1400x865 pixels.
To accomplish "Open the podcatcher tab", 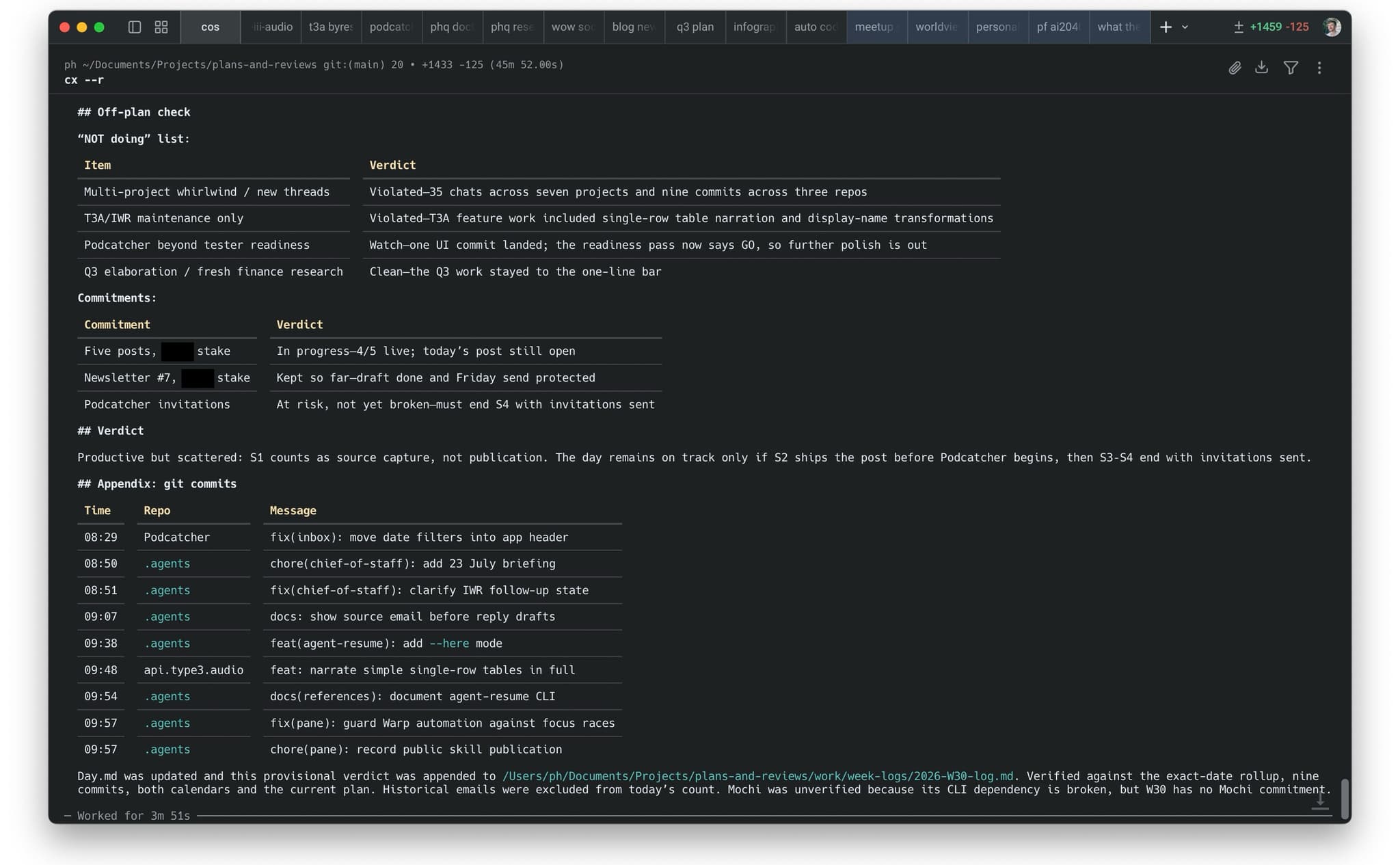I will pyautogui.click(x=391, y=27).
